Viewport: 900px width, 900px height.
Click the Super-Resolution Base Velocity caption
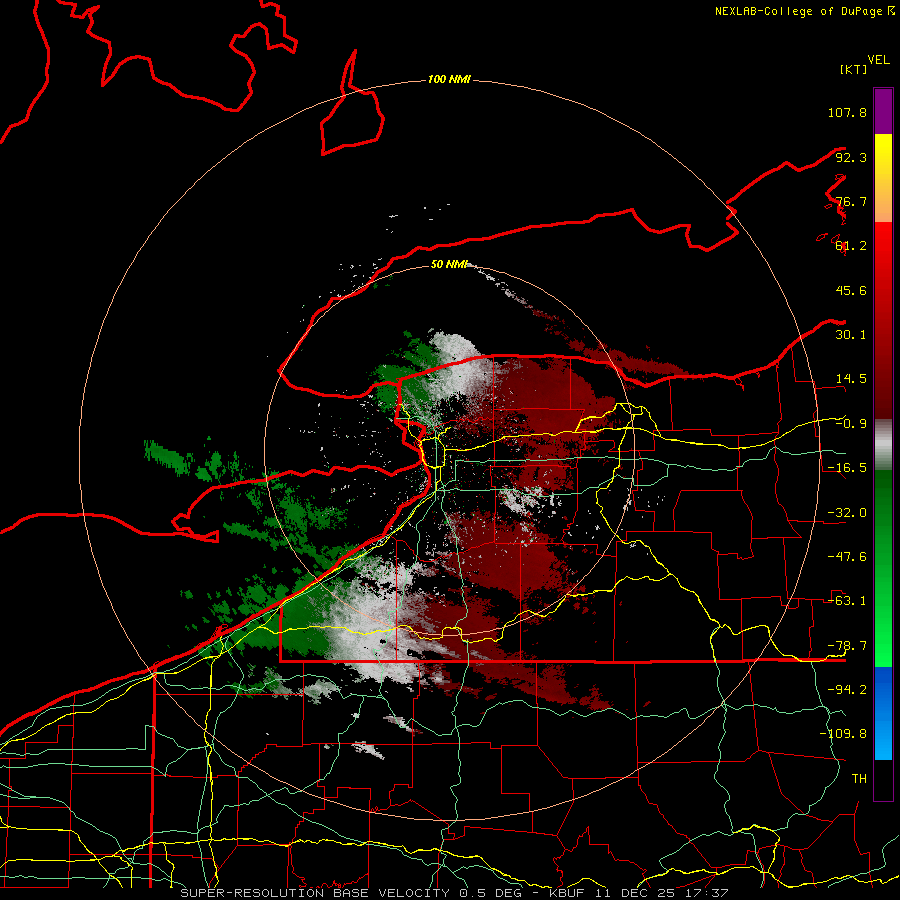click(454, 893)
